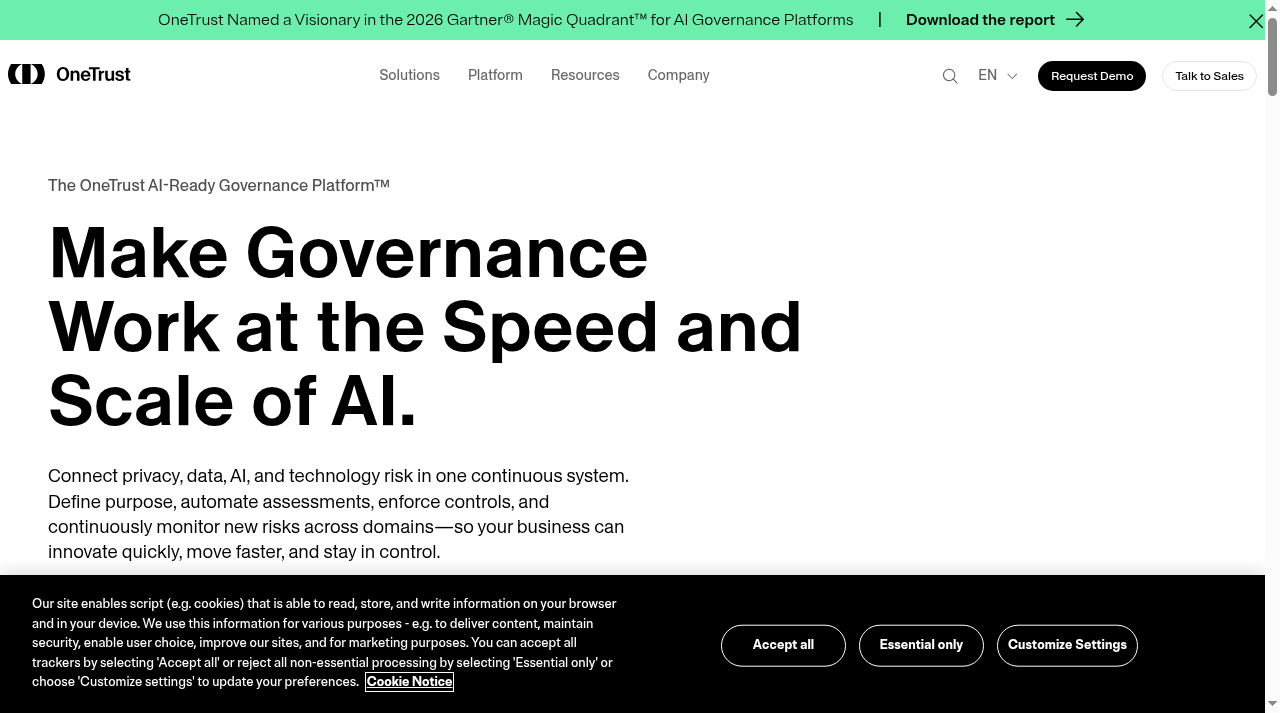
Task: Choose Essential only cookies
Action: pyautogui.click(x=921, y=645)
